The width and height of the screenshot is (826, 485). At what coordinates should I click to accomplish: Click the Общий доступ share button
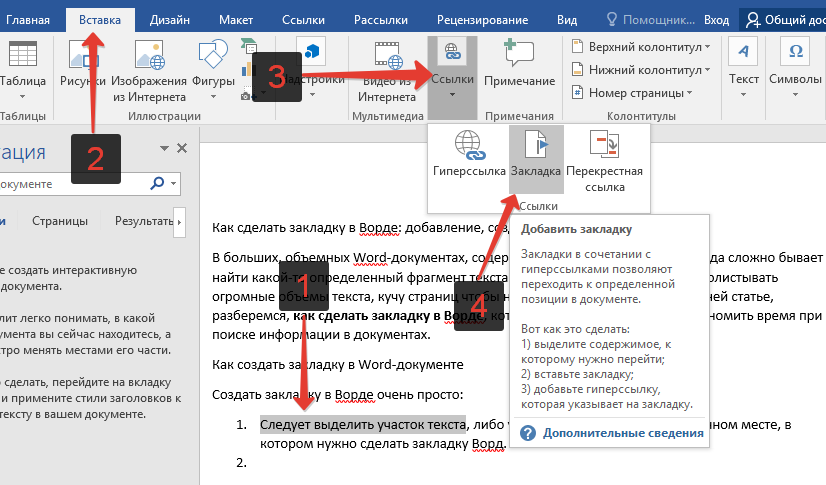click(783, 19)
